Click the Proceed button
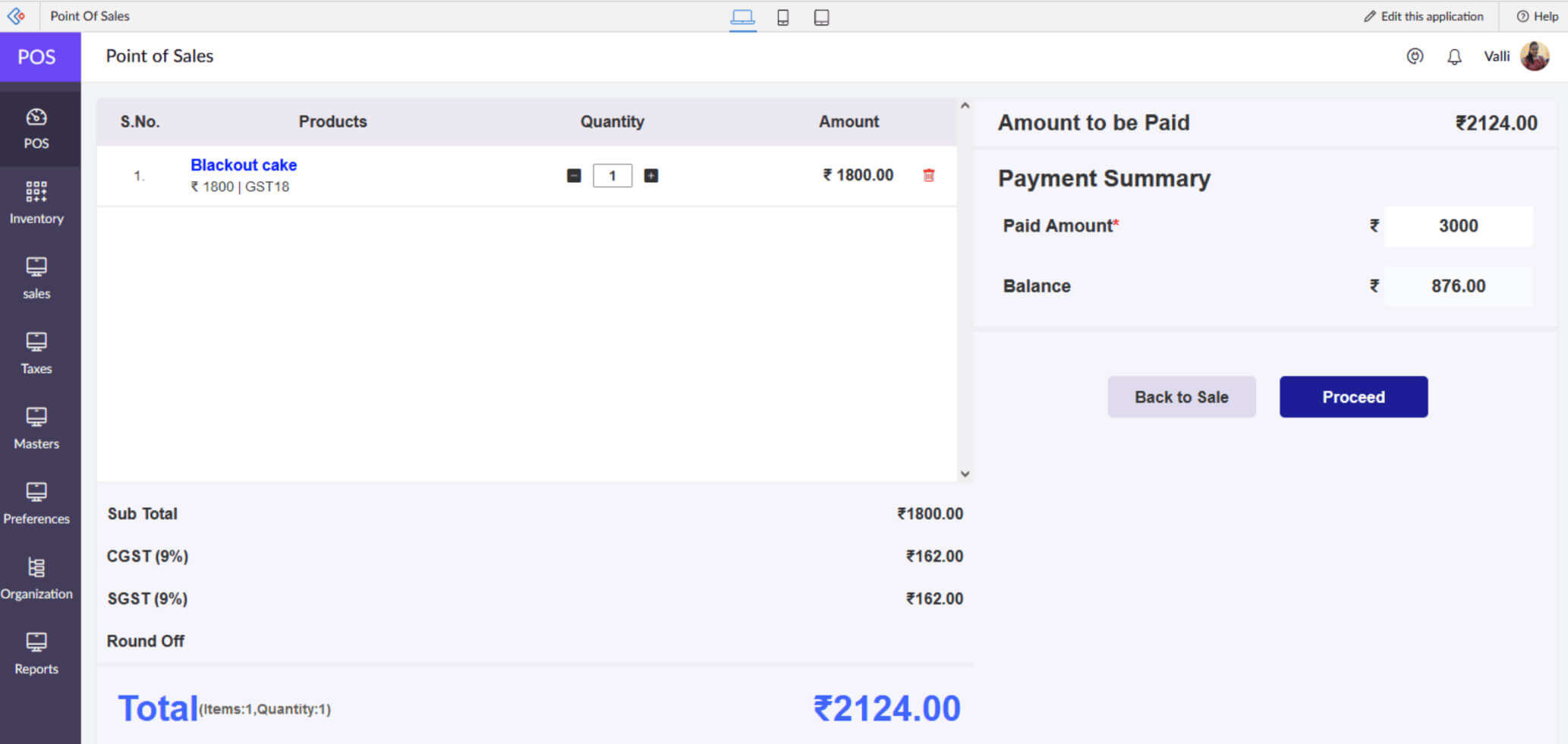 (1353, 396)
